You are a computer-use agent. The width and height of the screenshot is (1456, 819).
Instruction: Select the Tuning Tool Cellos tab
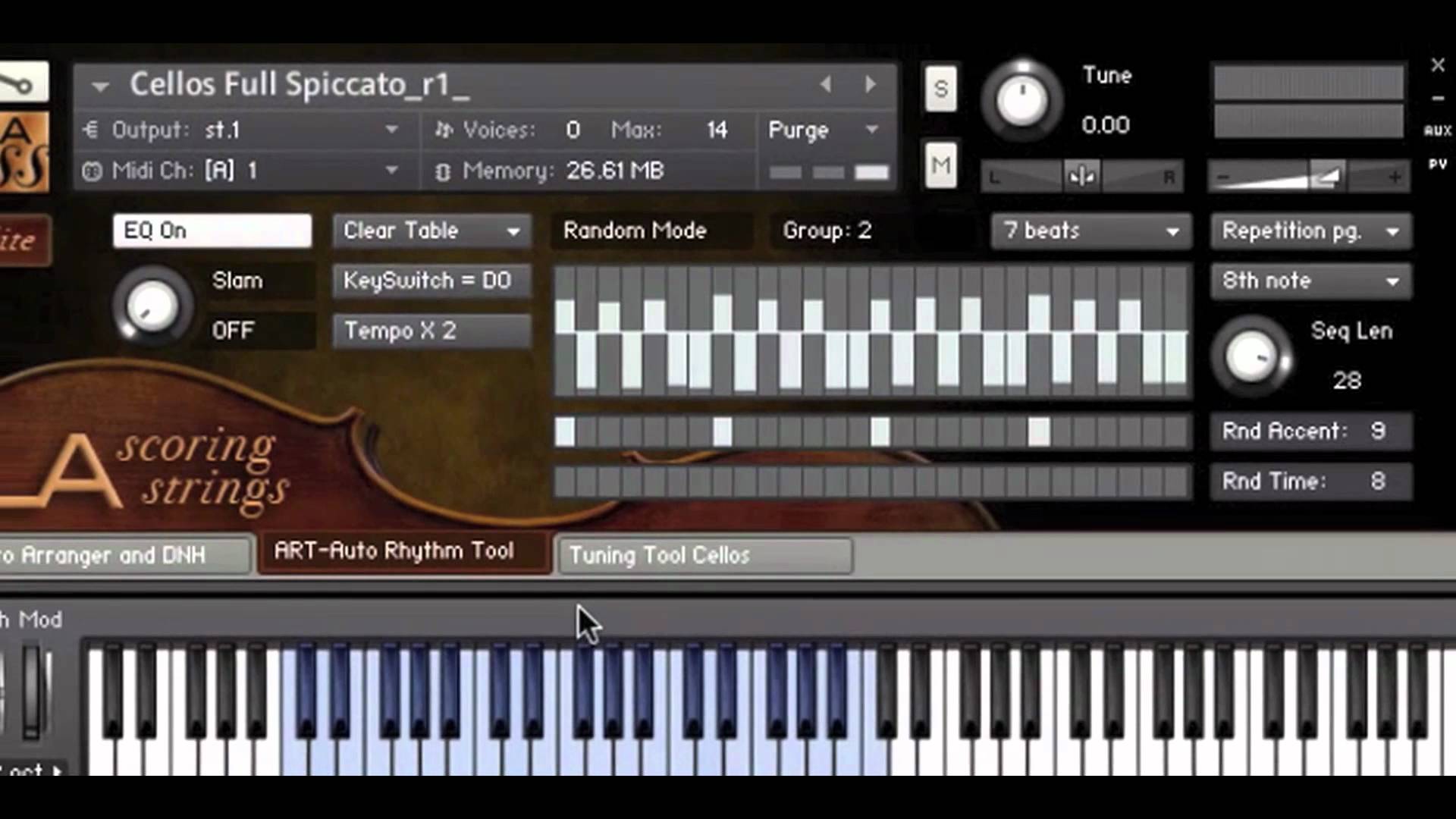click(703, 555)
